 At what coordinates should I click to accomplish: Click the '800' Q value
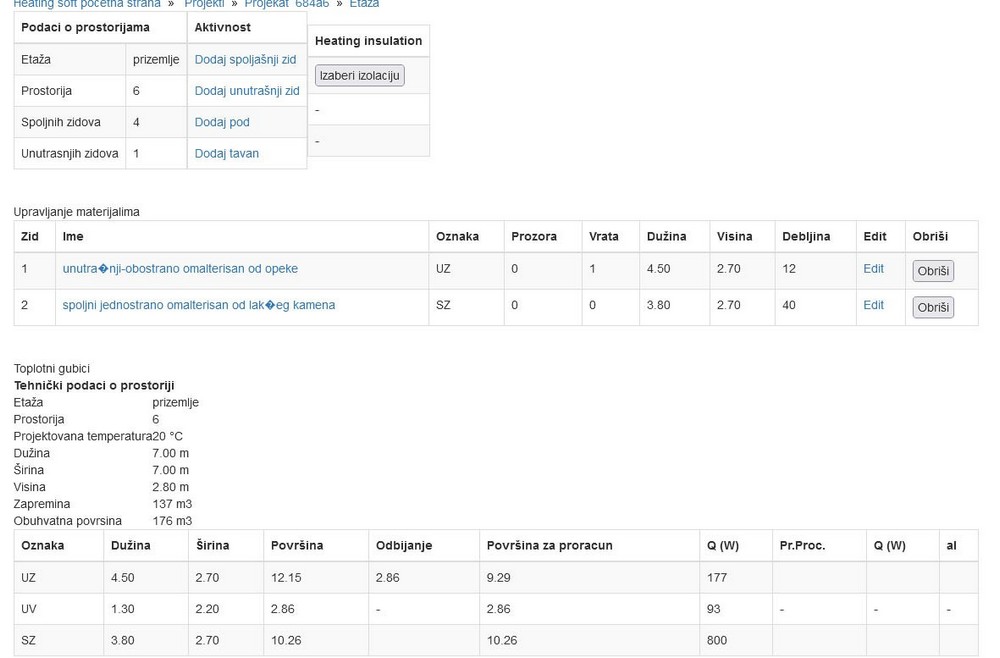pos(717,640)
